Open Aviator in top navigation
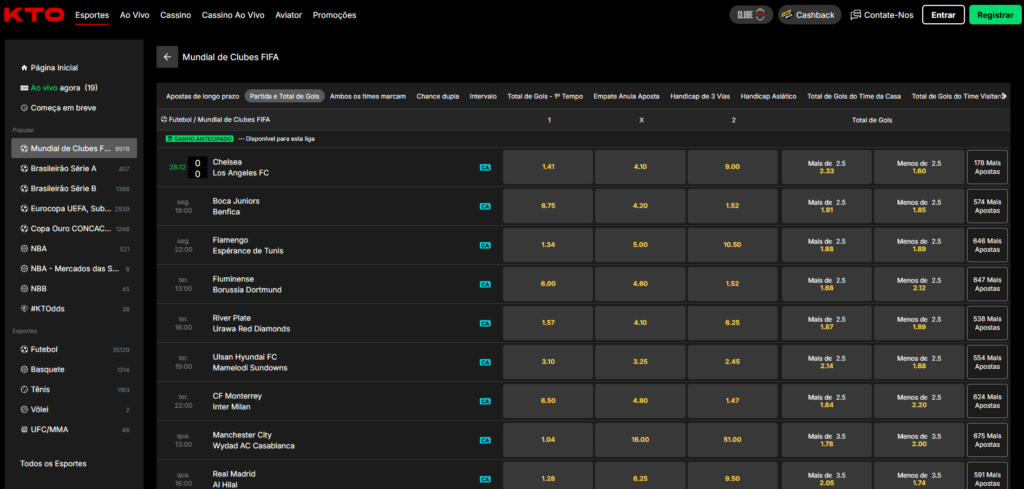Viewport: 1024px width, 489px height. point(289,15)
